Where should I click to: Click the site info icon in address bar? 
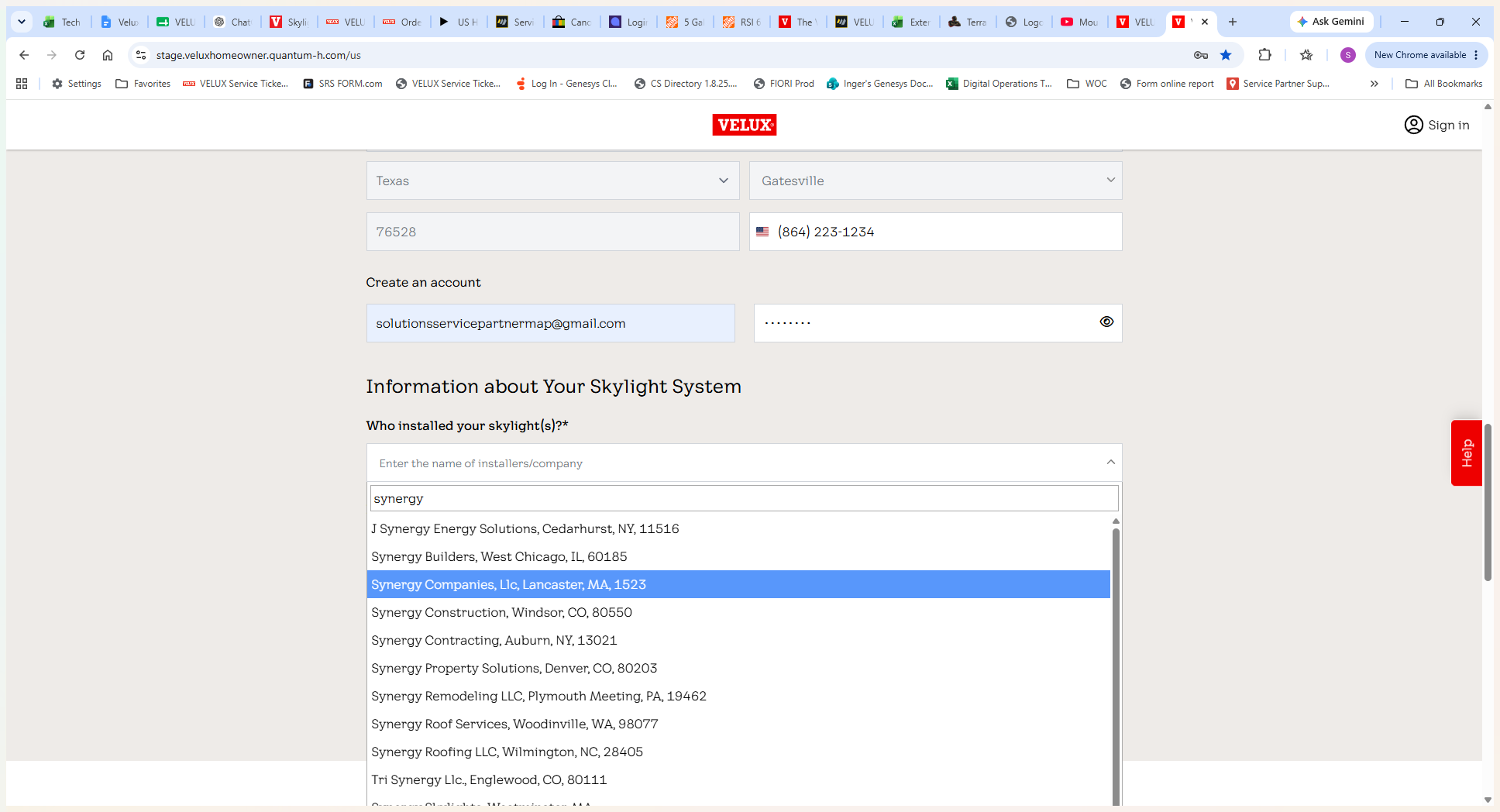coord(141,55)
